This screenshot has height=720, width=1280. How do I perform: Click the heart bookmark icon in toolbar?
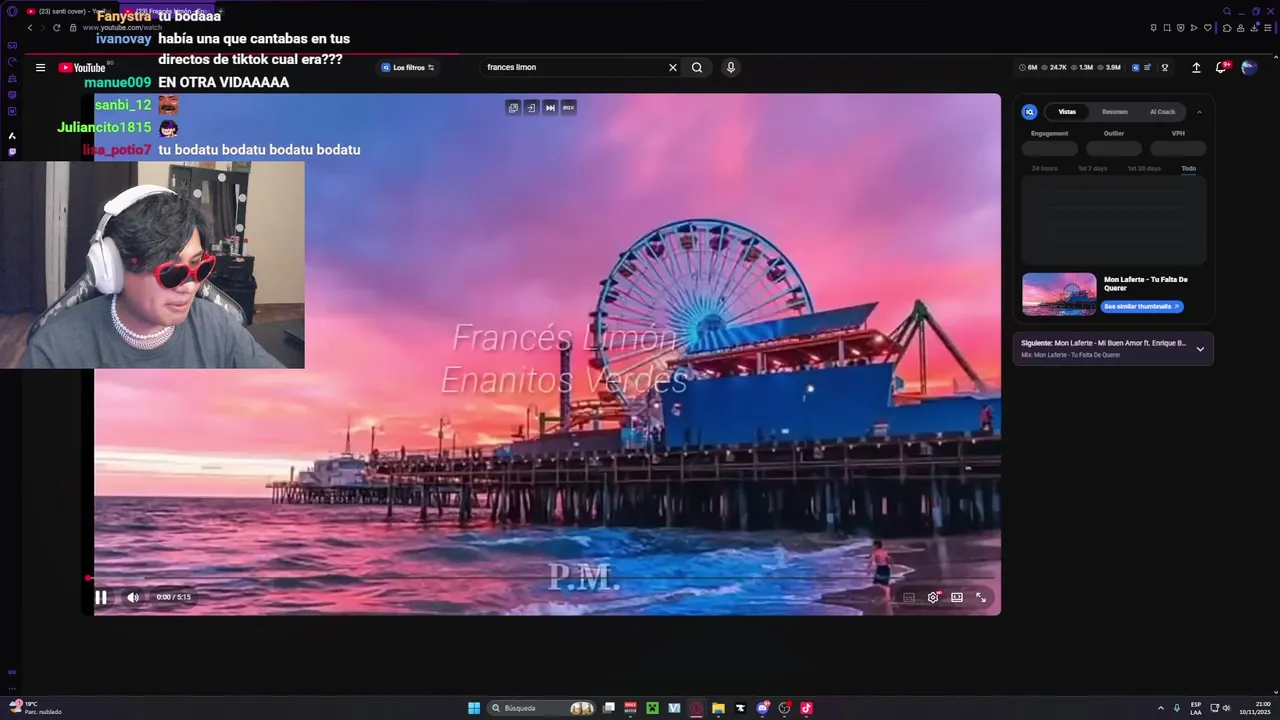coord(1207,28)
